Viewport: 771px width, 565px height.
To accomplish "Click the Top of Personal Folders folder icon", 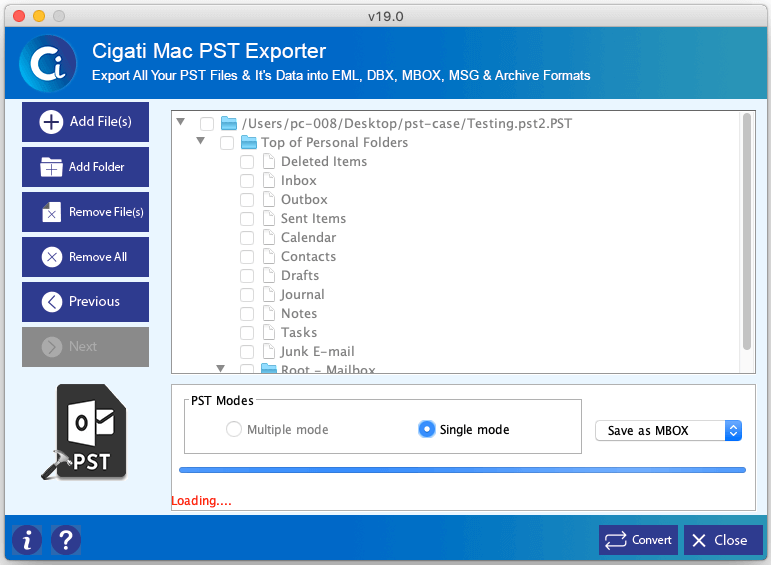I will pyautogui.click(x=249, y=142).
